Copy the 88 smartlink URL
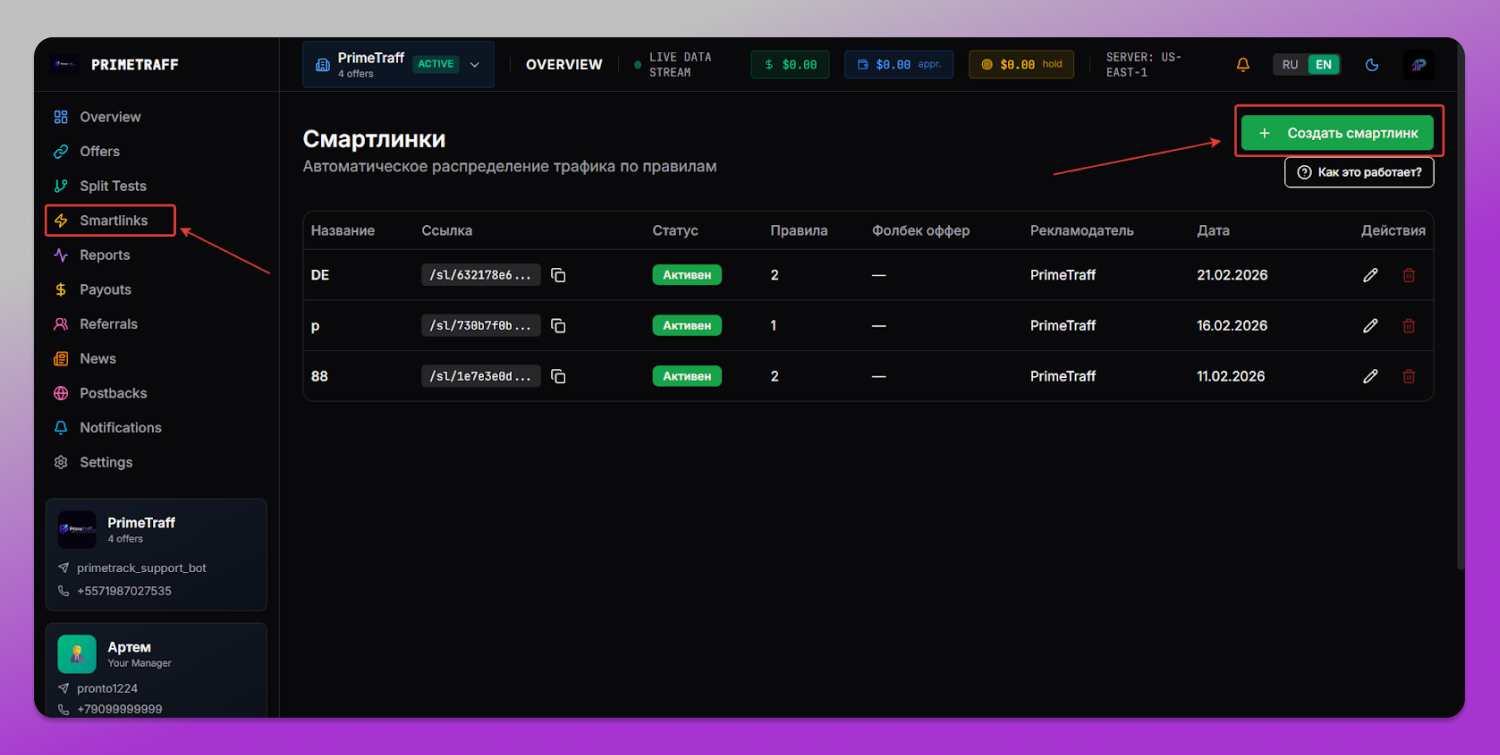 (559, 376)
